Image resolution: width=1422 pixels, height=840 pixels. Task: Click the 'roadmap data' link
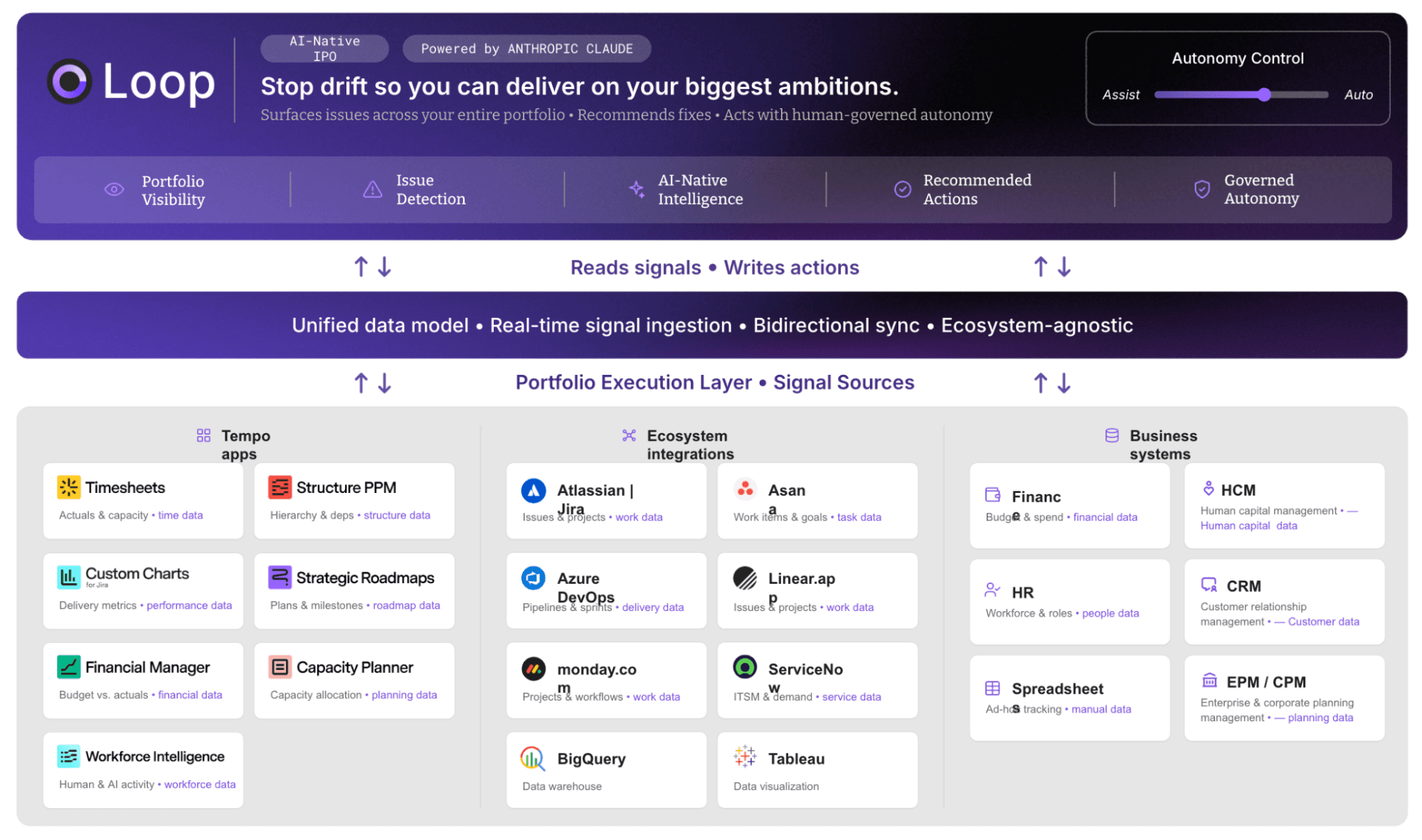coord(406,605)
